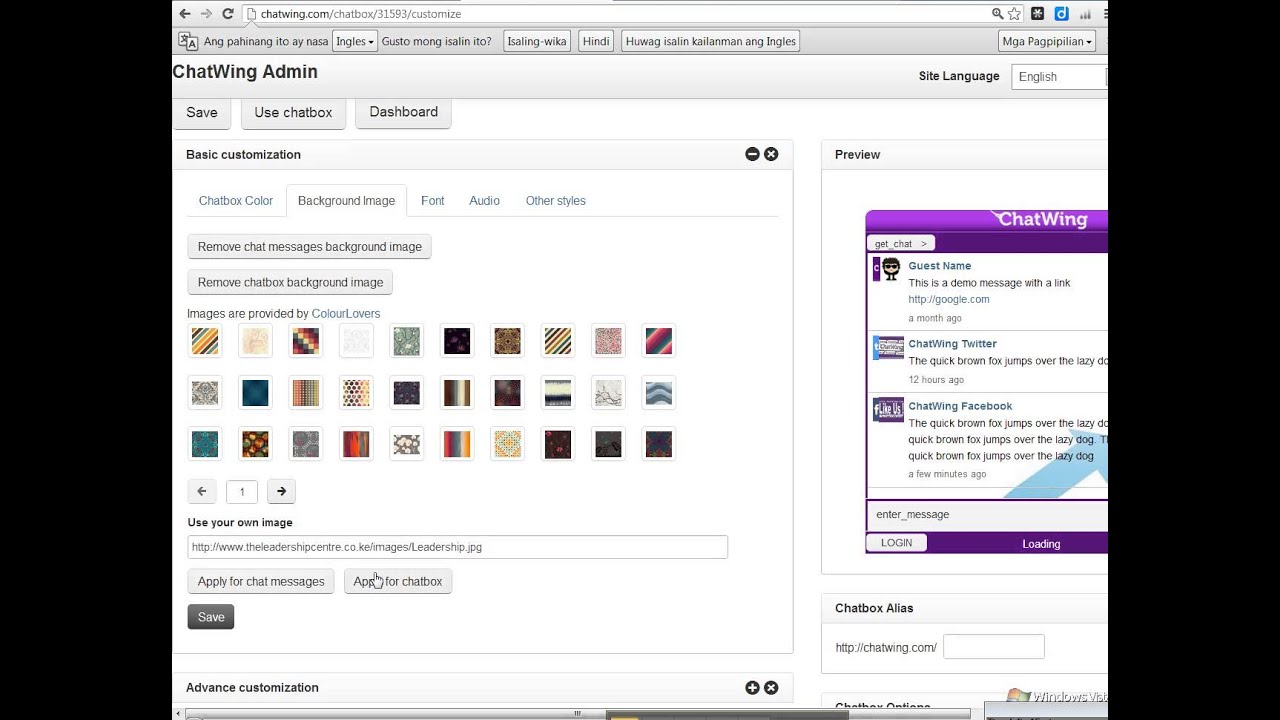Image resolution: width=1280 pixels, height=720 pixels.
Task: Open the Audio tab
Action: pyautogui.click(x=484, y=200)
